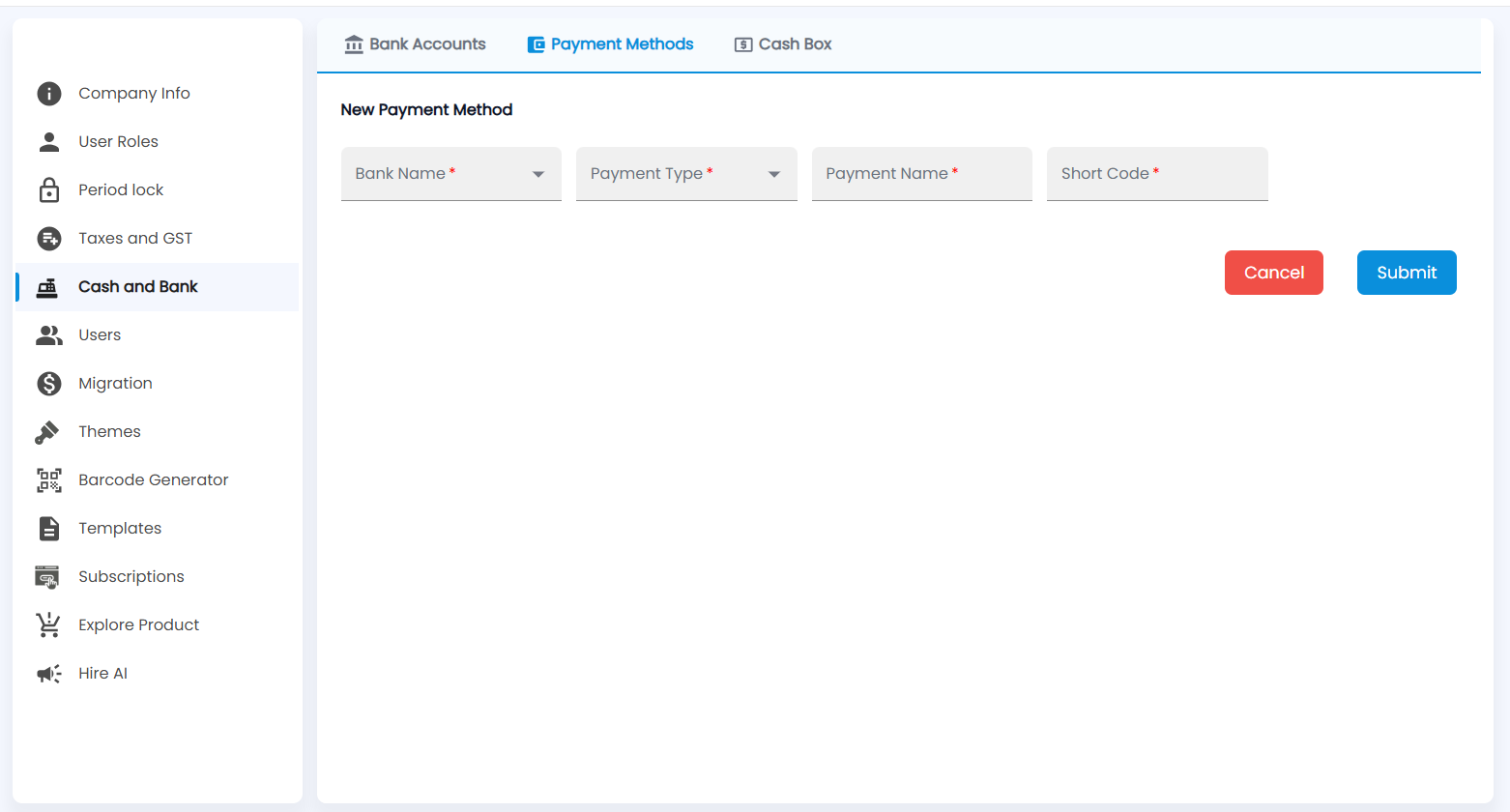
Task: Focus the Short Code field
Action: 1157,174
